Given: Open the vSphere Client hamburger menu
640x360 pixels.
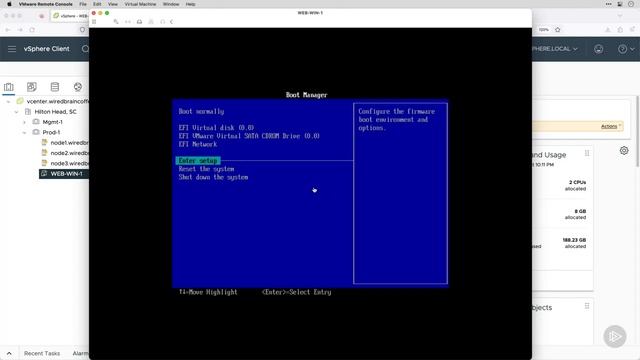Looking at the screenshot, I should pyautogui.click(x=12, y=49).
